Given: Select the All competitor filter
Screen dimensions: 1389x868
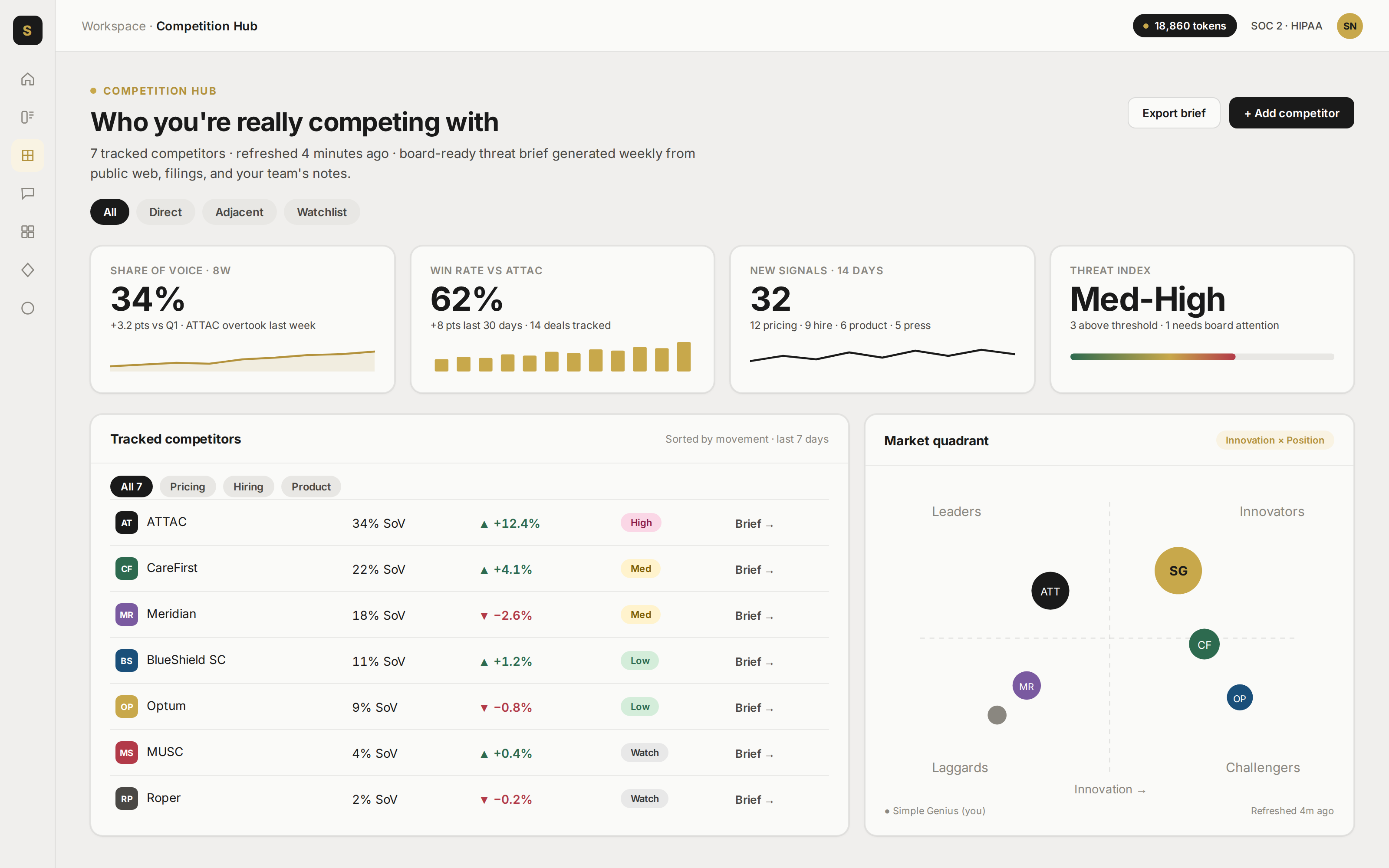Looking at the screenshot, I should [x=110, y=212].
